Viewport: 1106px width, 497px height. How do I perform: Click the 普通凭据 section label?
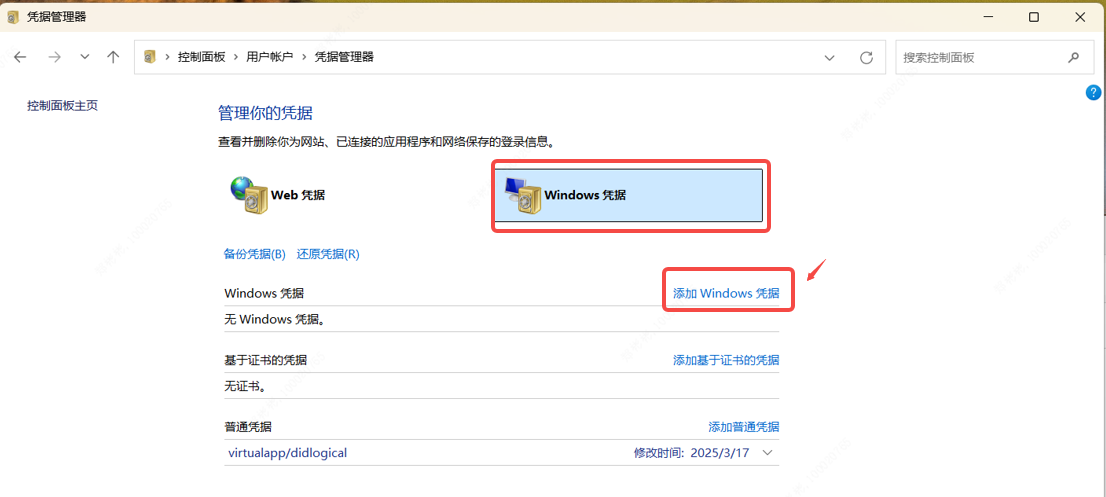point(248,427)
